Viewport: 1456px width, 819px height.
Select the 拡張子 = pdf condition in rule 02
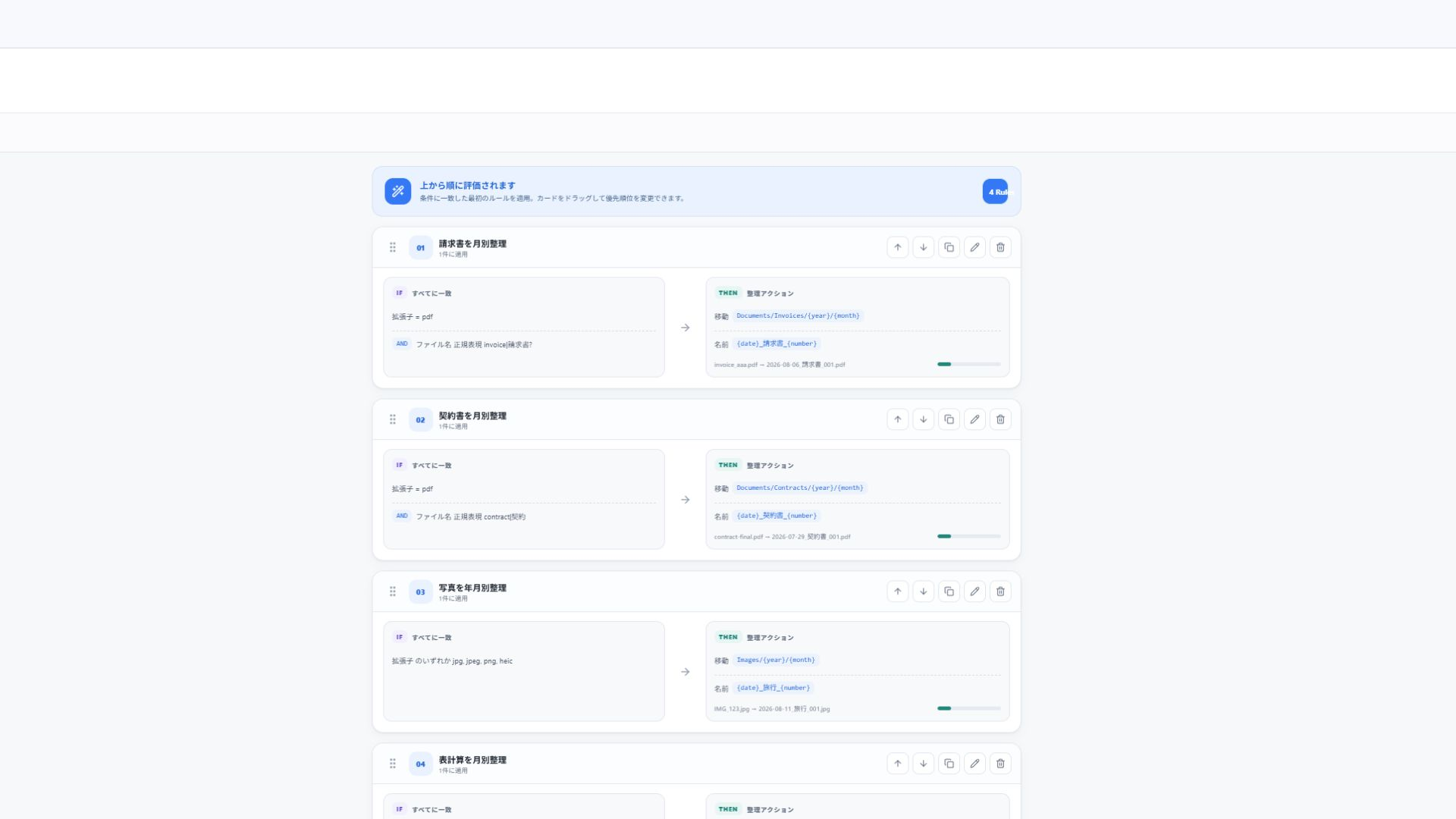coord(523,489)
